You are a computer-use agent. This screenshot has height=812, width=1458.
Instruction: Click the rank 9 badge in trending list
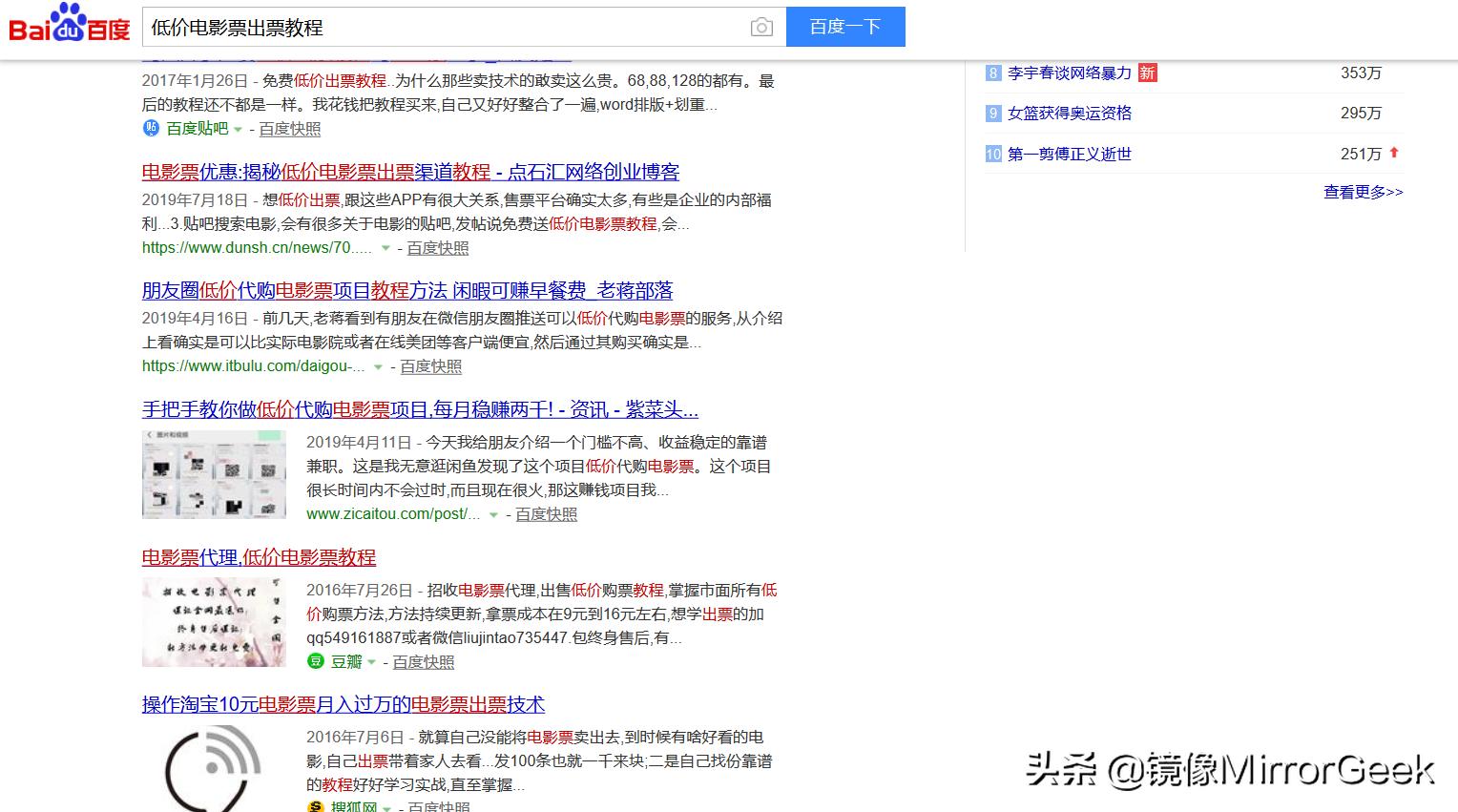coord(991,113)
